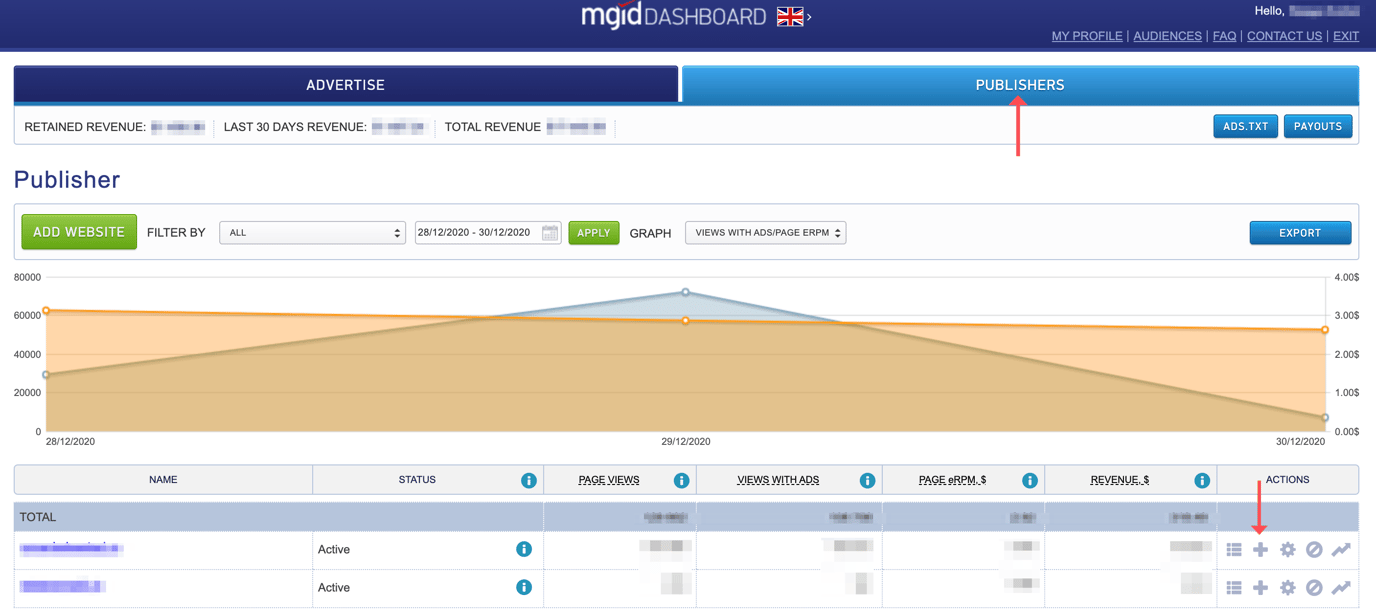The height and width of the screenshot is (616, 1376).
Task: Switch to the Advertise tab
Action: 345,85
